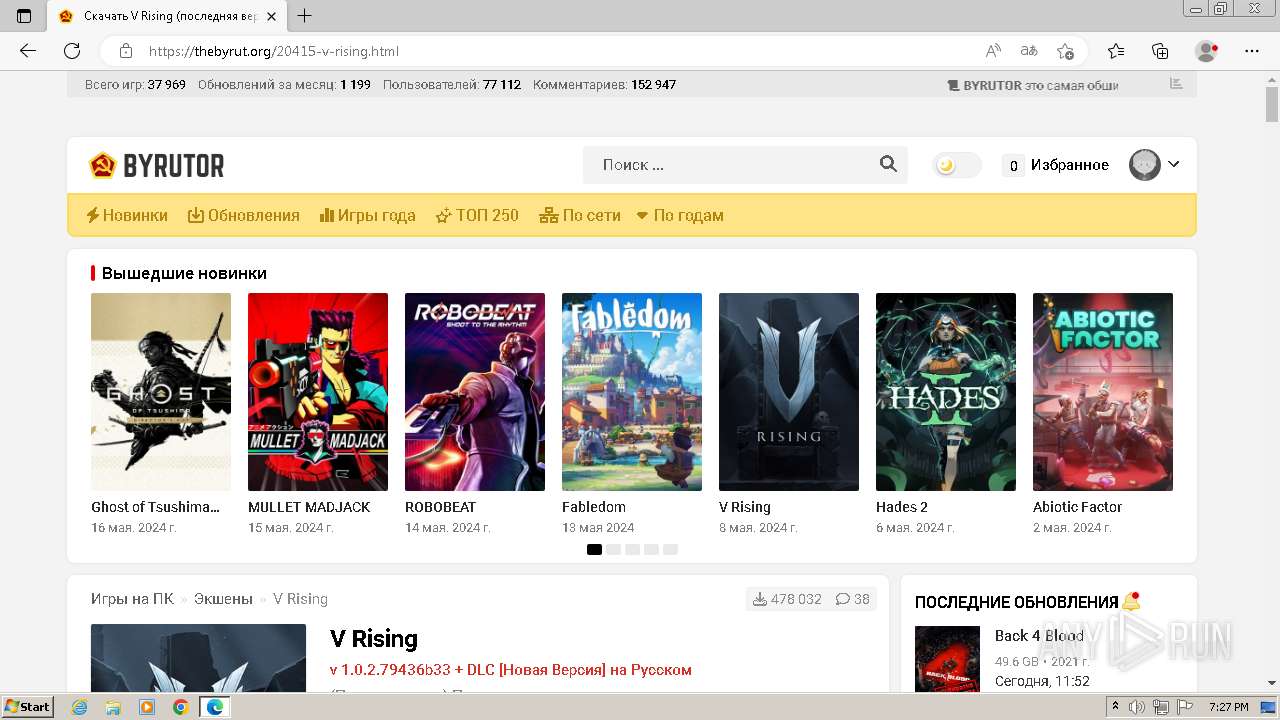The width and height of the screenshot is (1280, 720).
Task: Open the Новинки menu item
Action: pos(126,215)
